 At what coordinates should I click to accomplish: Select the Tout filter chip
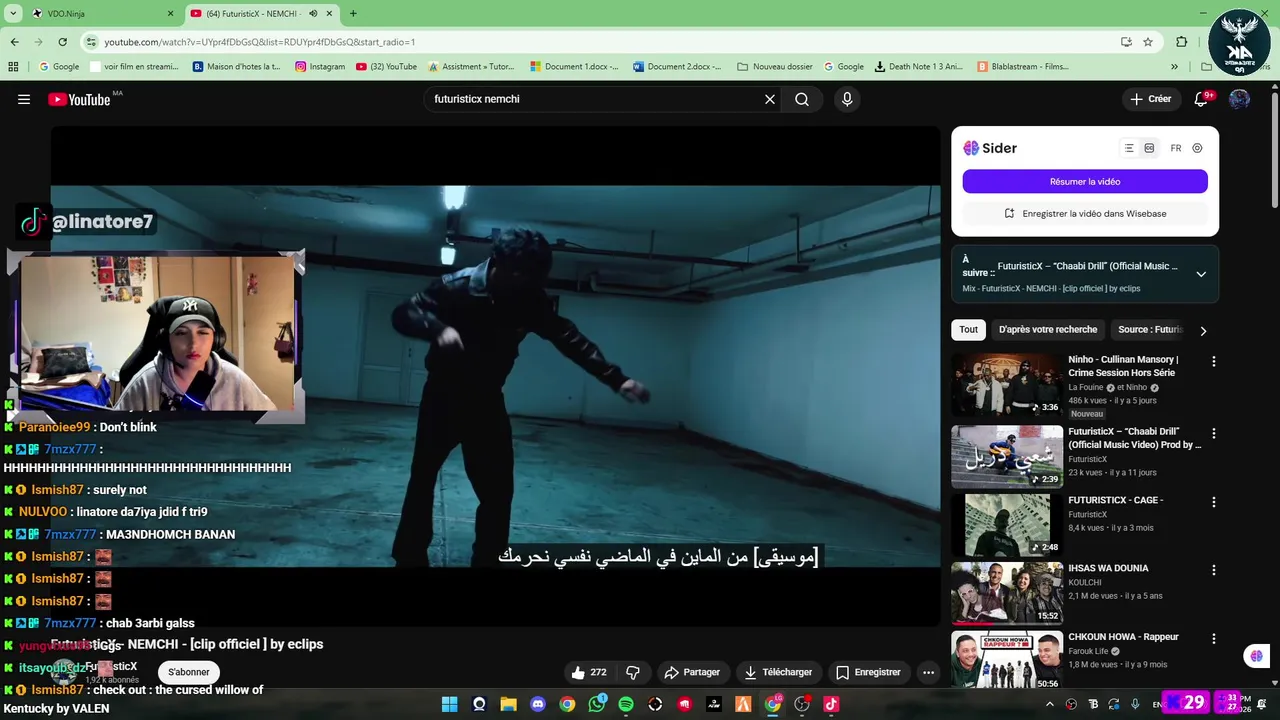point(969,330)
